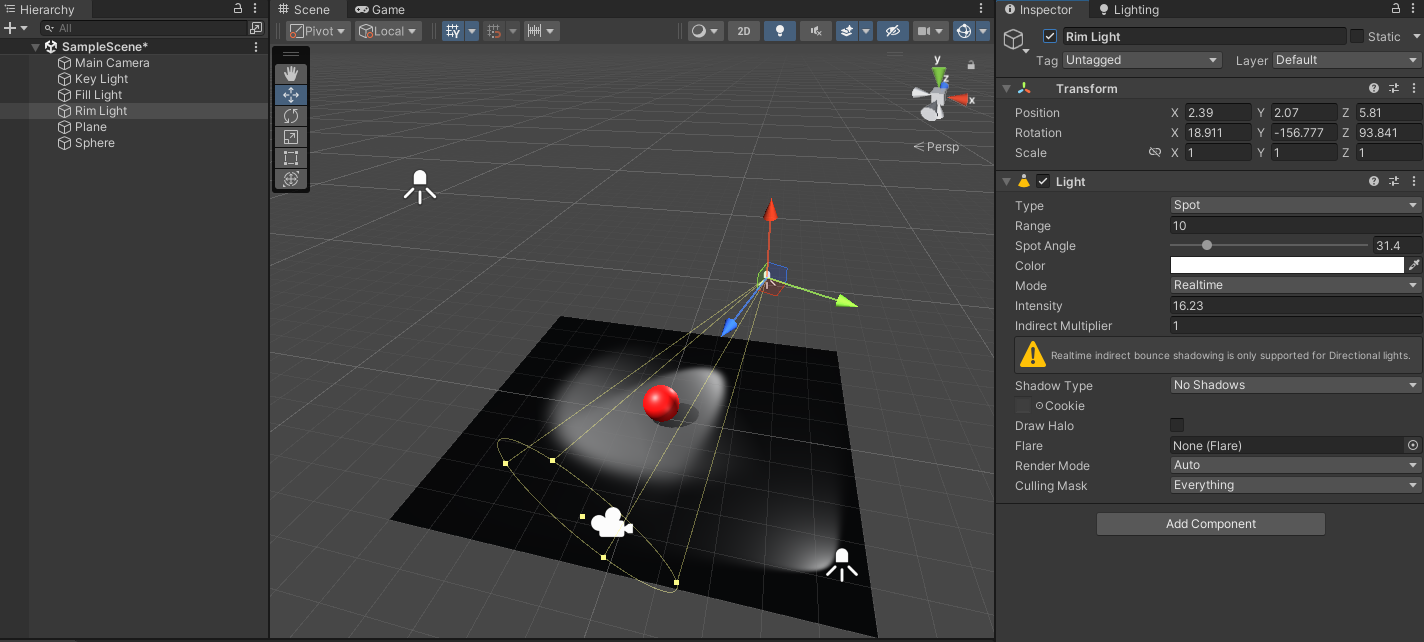
Task: Select the Rotate tool
Action: (x=290, y=115)
